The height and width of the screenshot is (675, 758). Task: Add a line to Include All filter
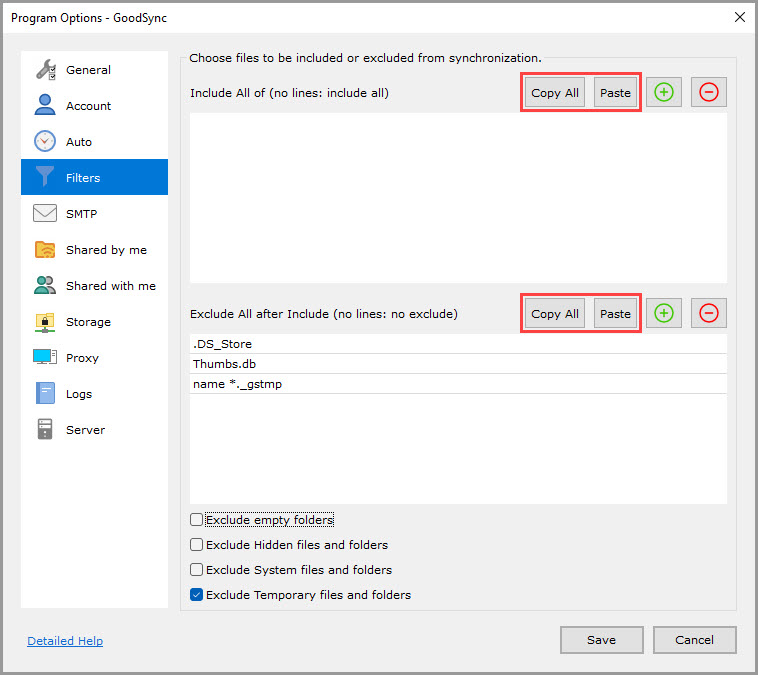[x=664, y=92]
